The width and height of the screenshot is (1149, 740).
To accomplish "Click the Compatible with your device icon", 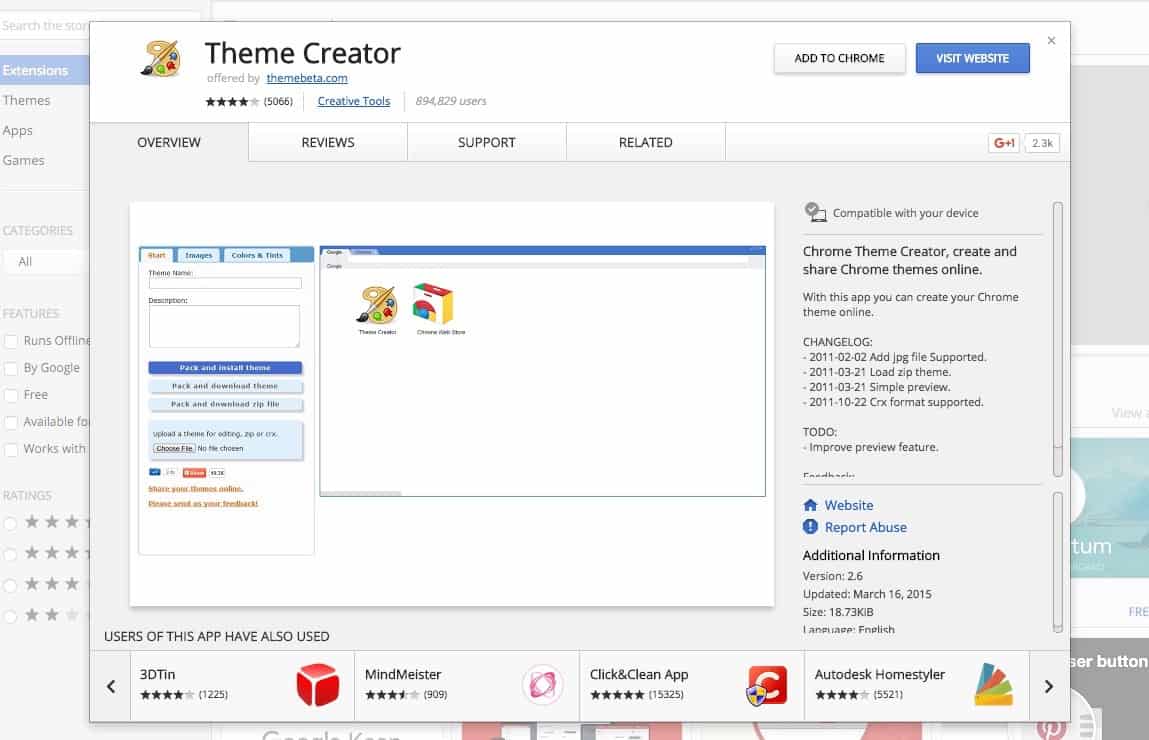I will pos(815,212).
